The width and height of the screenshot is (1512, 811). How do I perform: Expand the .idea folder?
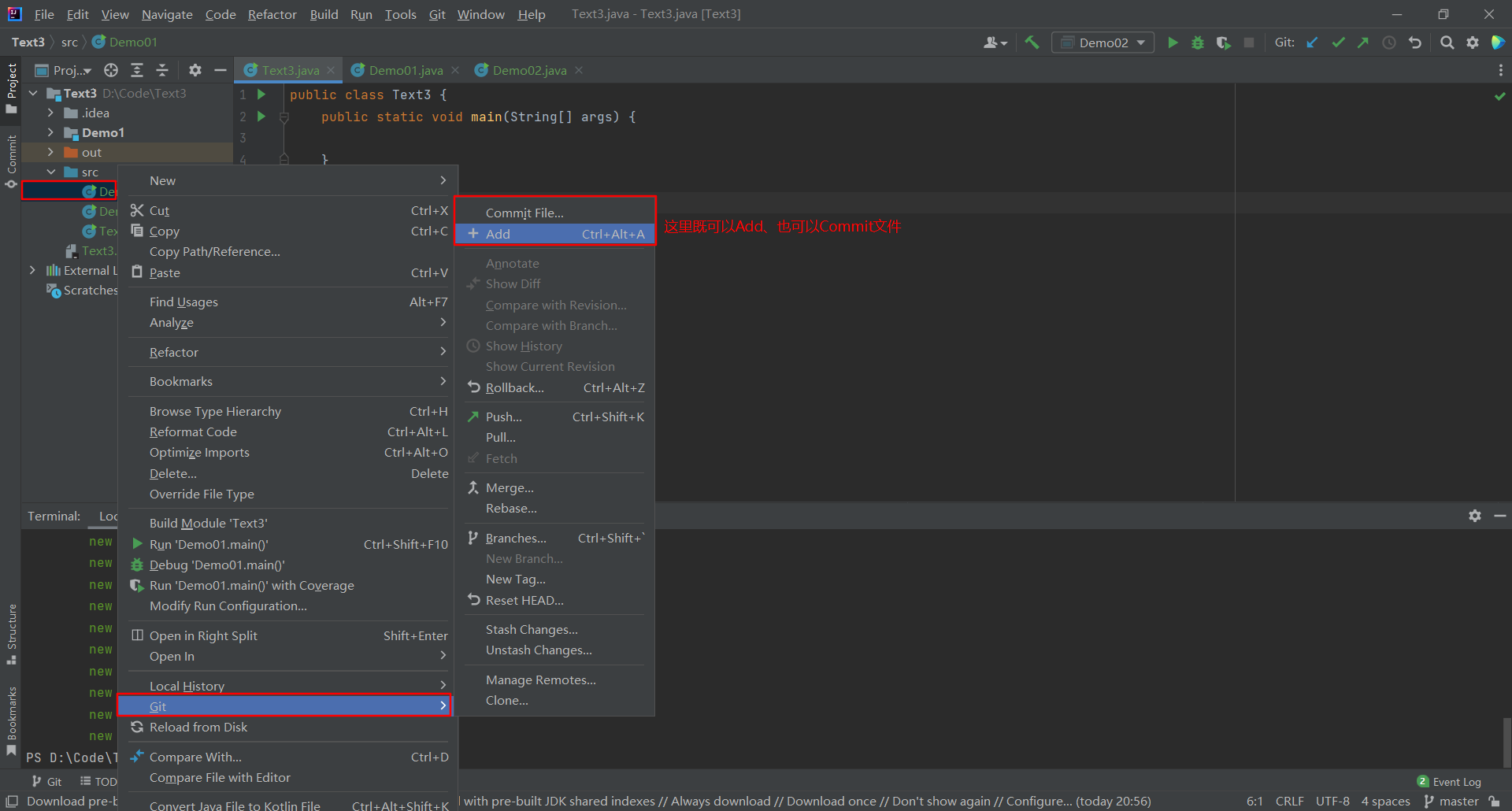point(50,113)
